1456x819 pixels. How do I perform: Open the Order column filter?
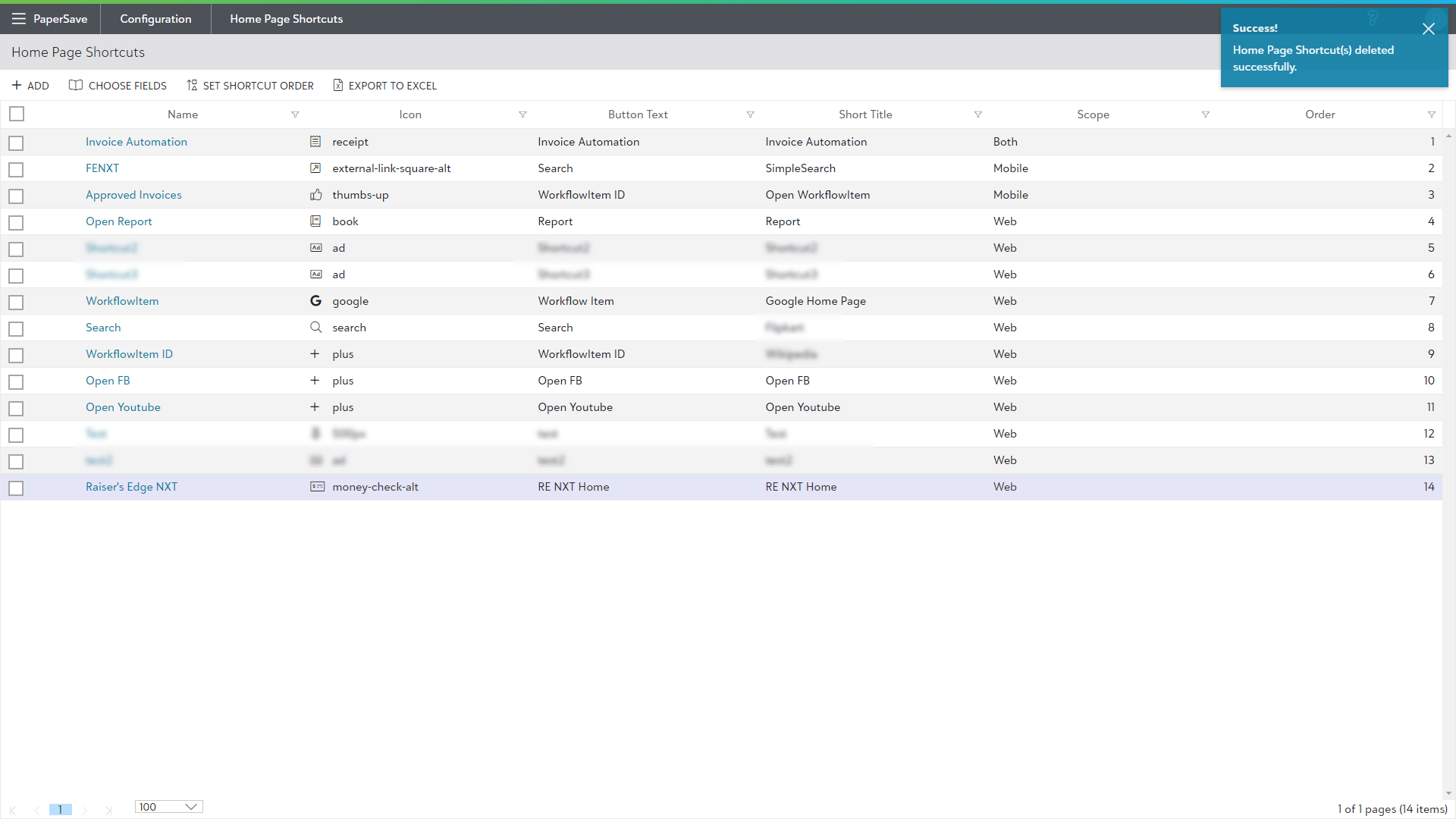(1431, 115)
